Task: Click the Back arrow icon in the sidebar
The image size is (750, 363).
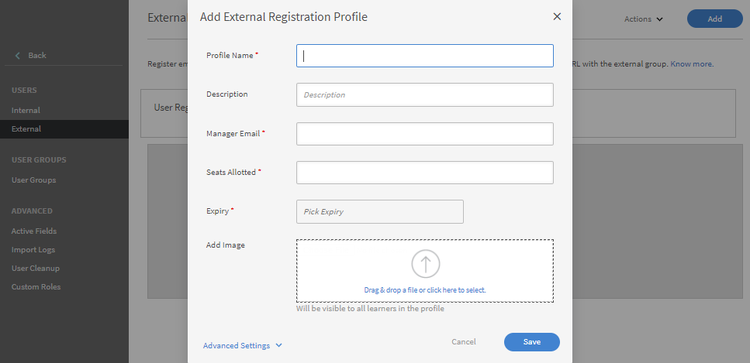Action: 18,55
